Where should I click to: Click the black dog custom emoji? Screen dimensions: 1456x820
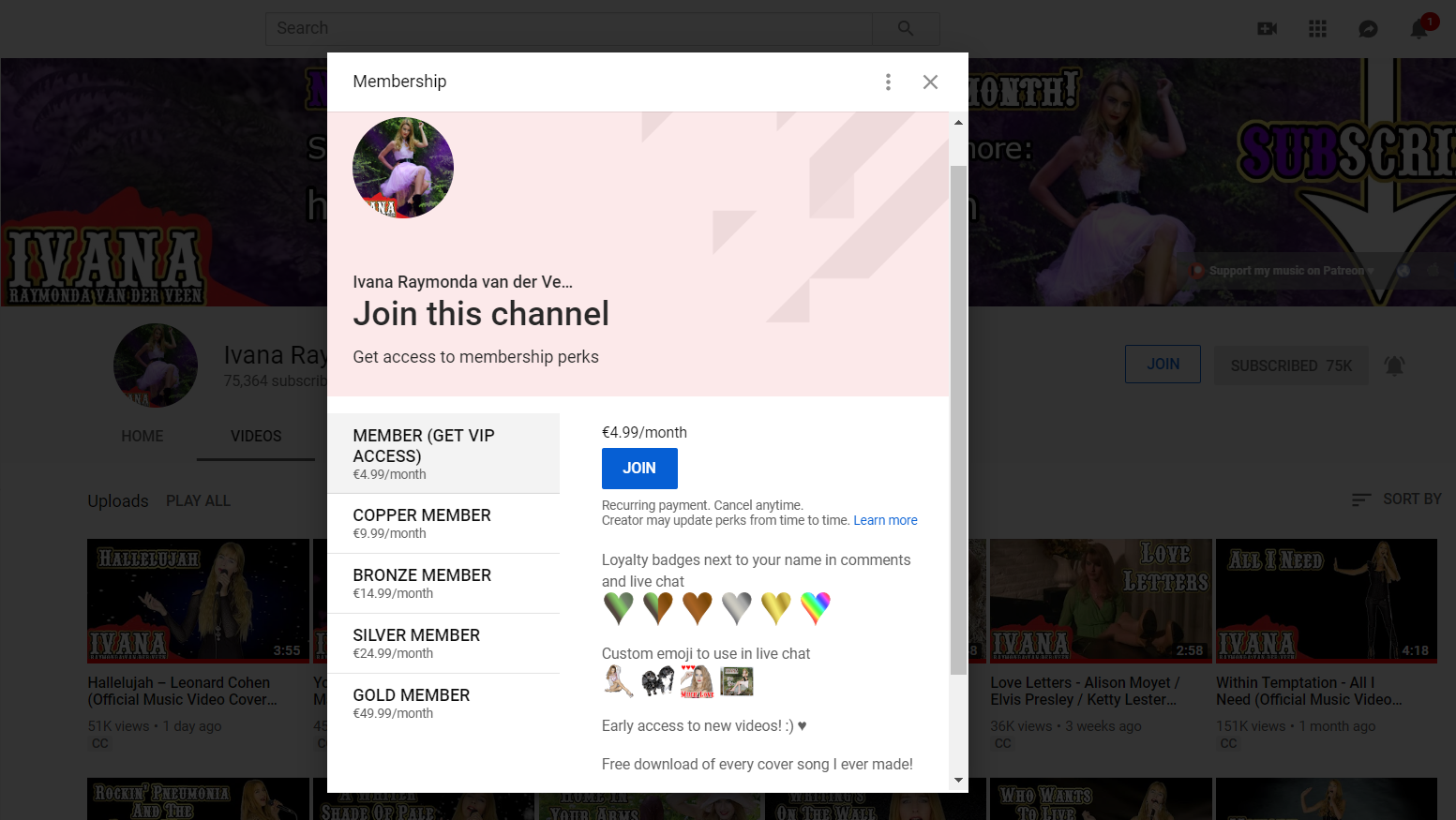click(658, 681)
